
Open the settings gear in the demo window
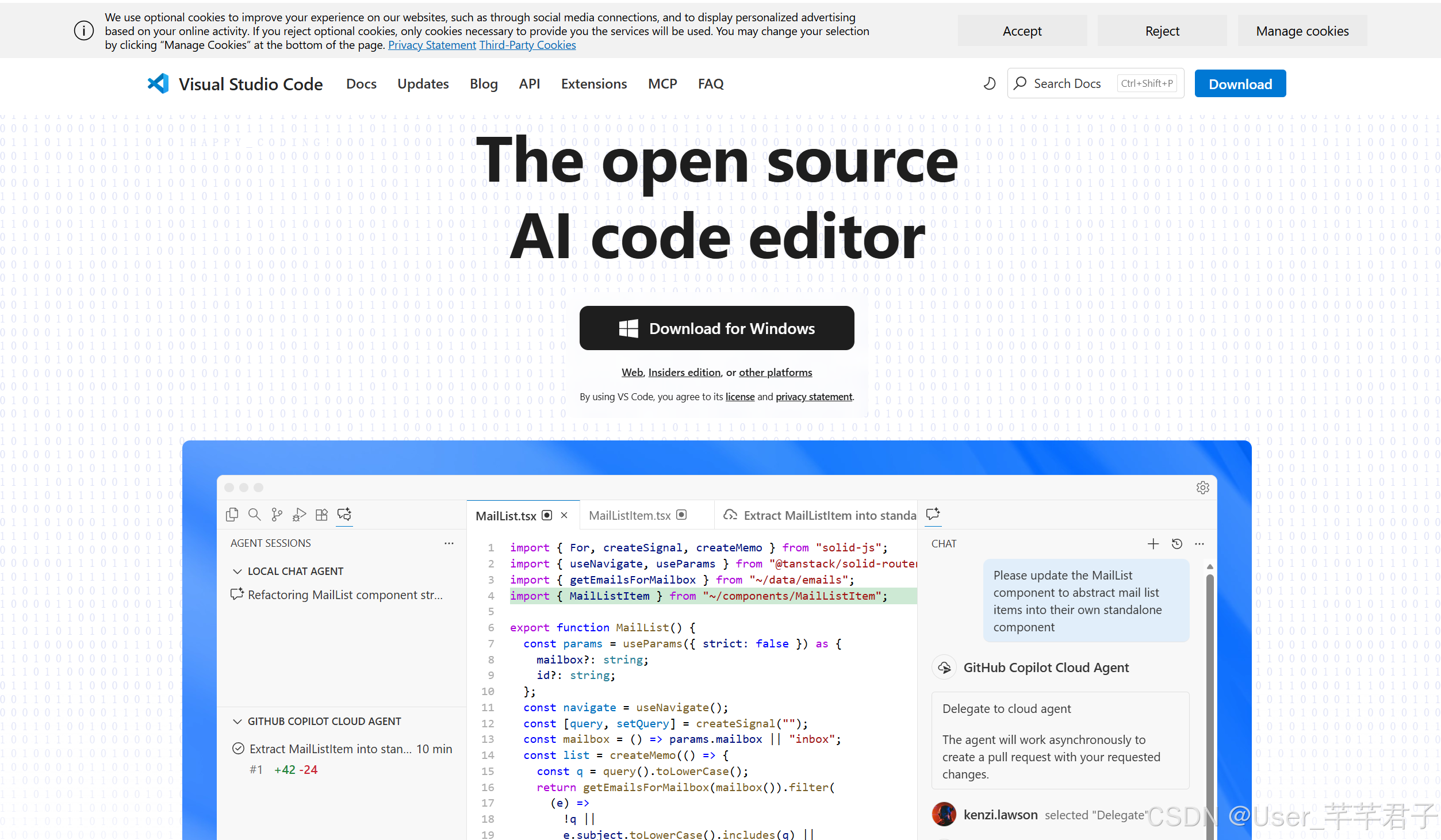pos(1202,488)
